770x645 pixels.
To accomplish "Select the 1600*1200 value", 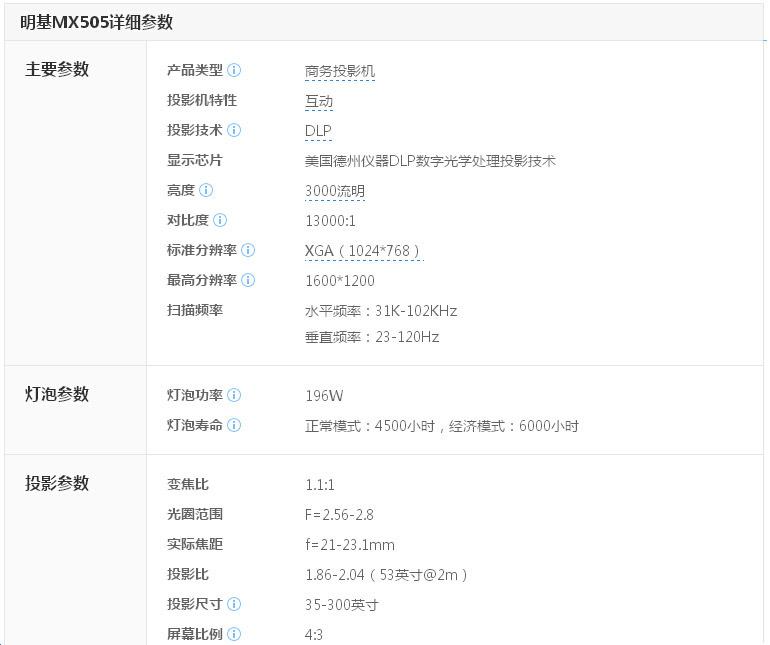I will point(340,281).
